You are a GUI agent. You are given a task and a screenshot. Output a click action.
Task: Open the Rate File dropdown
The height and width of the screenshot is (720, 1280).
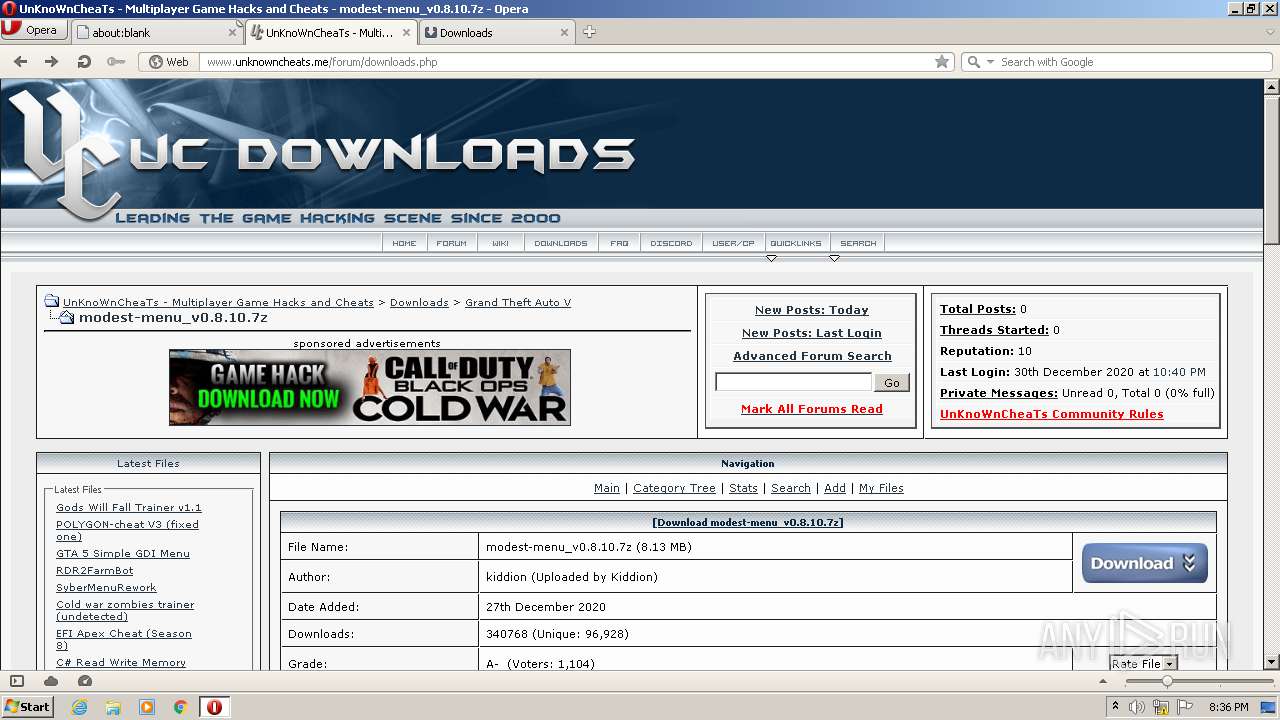pyautogui.click(x=1143, y=663)
